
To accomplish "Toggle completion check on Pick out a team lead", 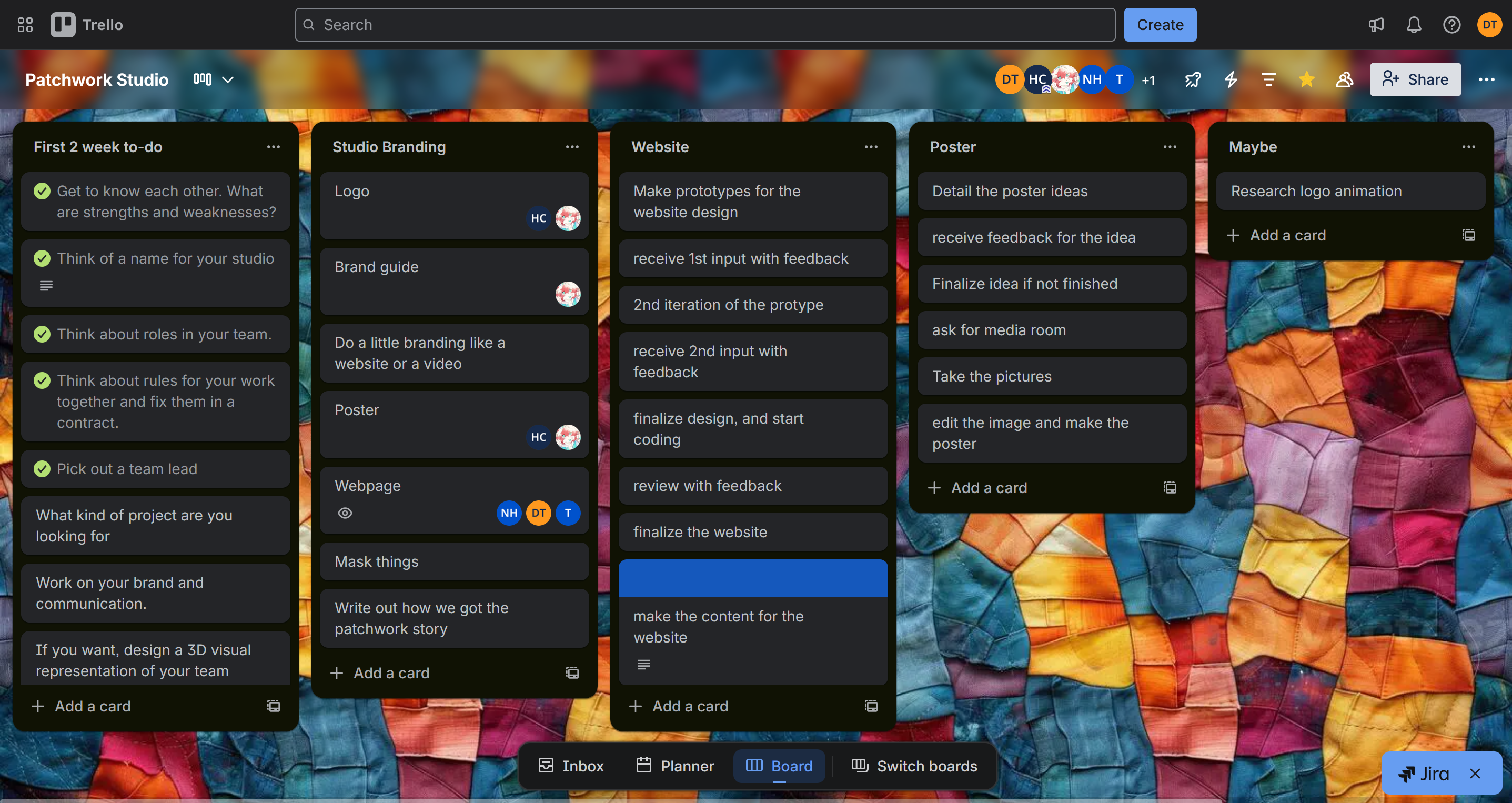I will coord(42,468).
